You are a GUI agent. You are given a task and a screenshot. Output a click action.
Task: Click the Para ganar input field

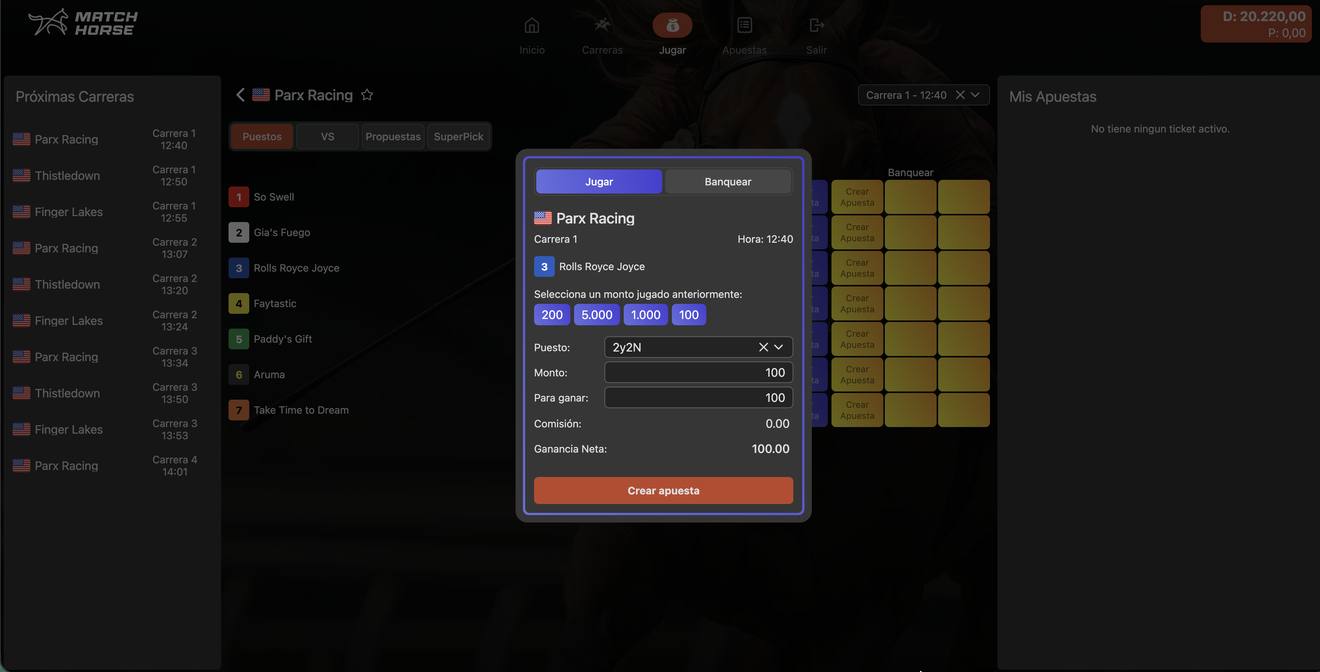(x=699, y=397)
